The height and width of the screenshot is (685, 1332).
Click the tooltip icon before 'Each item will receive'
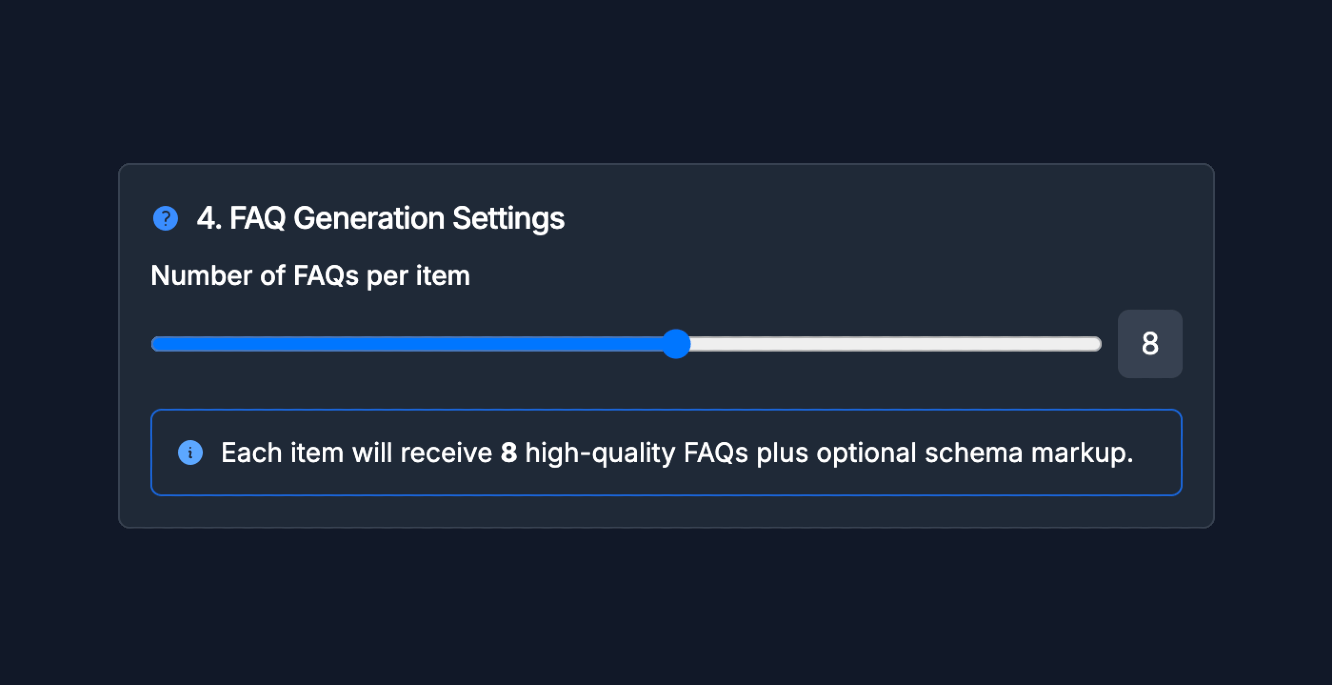[190, 452]
